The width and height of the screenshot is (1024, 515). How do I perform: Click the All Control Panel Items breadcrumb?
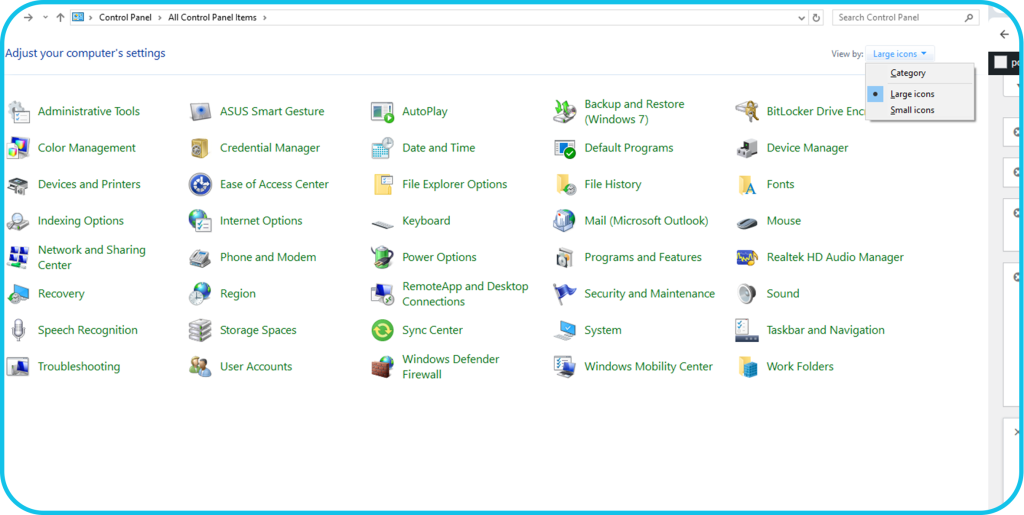coord(212,18)
